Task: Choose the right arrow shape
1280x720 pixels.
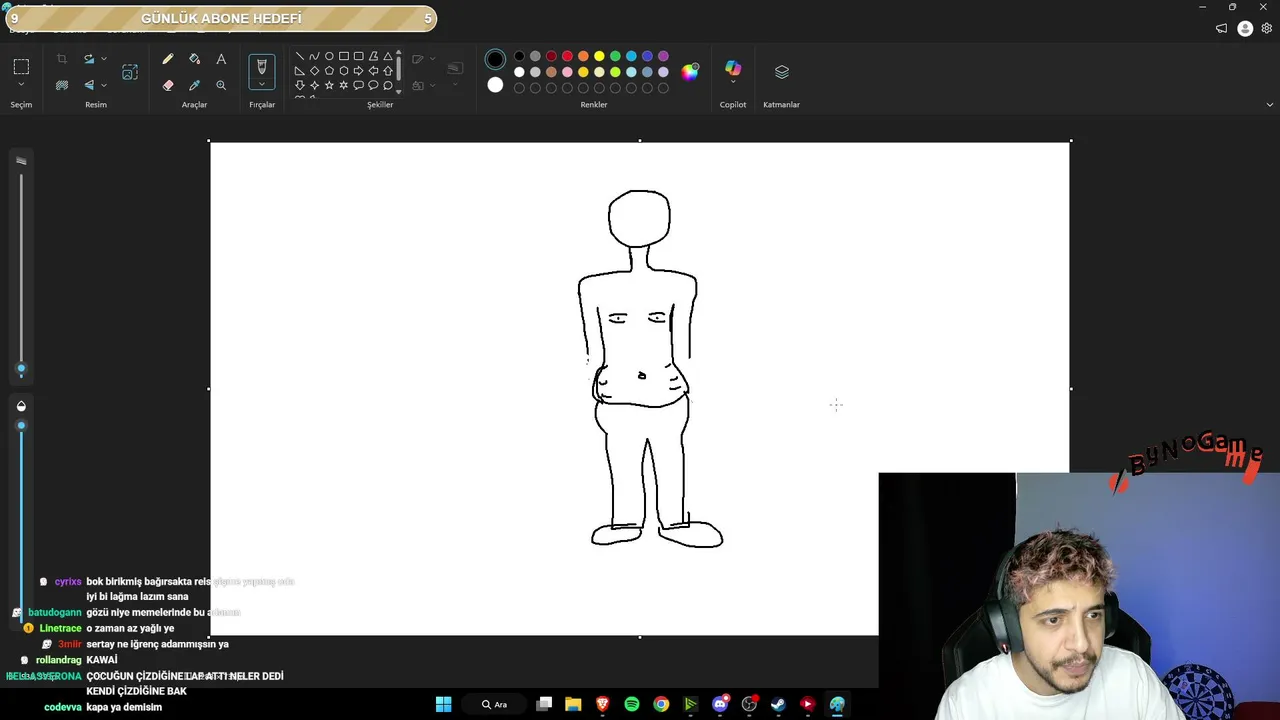Action: tap(358, 71)
